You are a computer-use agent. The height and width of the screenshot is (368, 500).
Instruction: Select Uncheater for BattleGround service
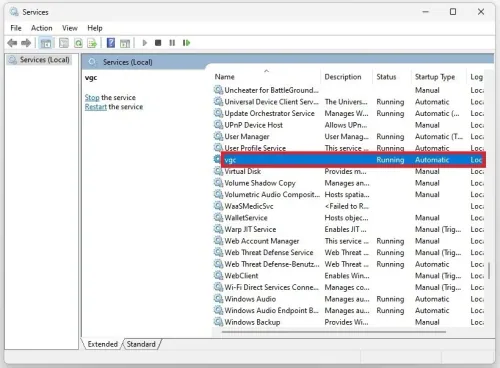349,90
